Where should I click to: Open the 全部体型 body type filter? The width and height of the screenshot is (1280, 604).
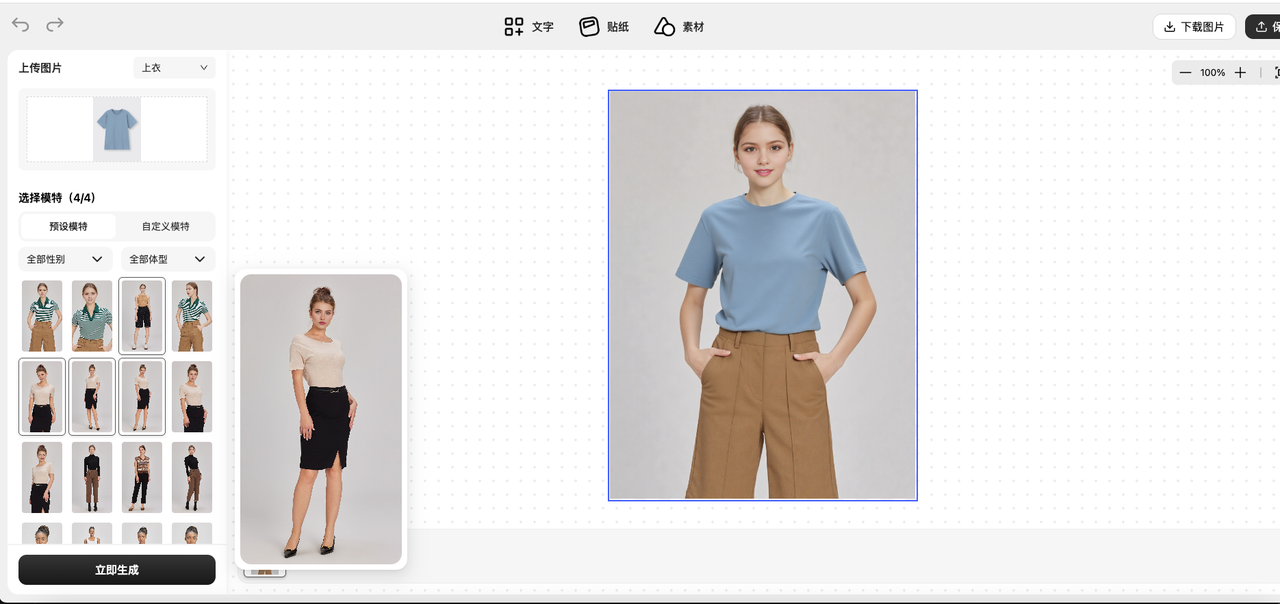coord(167,259)
